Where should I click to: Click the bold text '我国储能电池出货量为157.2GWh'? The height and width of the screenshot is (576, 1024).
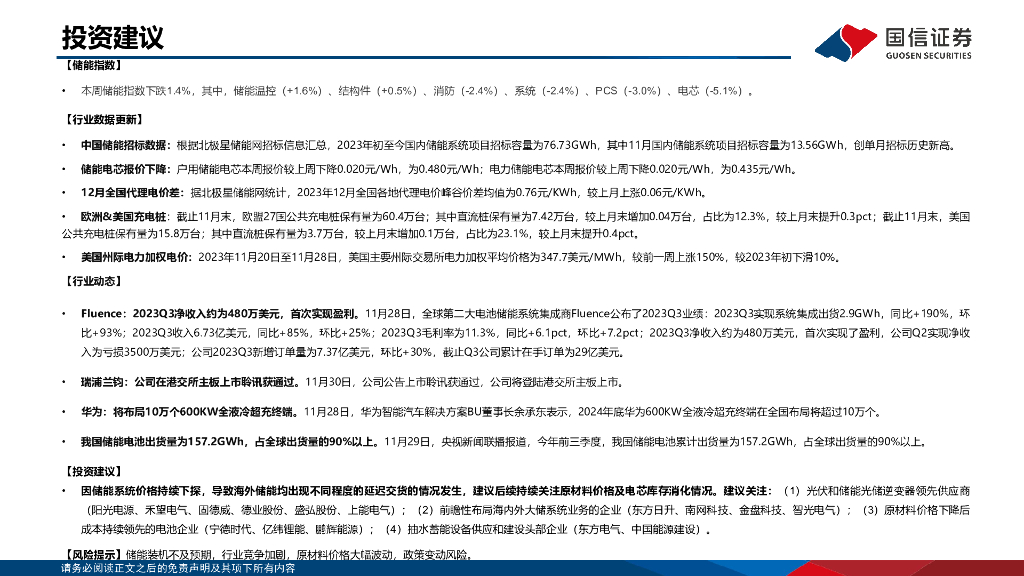(163, 442)
